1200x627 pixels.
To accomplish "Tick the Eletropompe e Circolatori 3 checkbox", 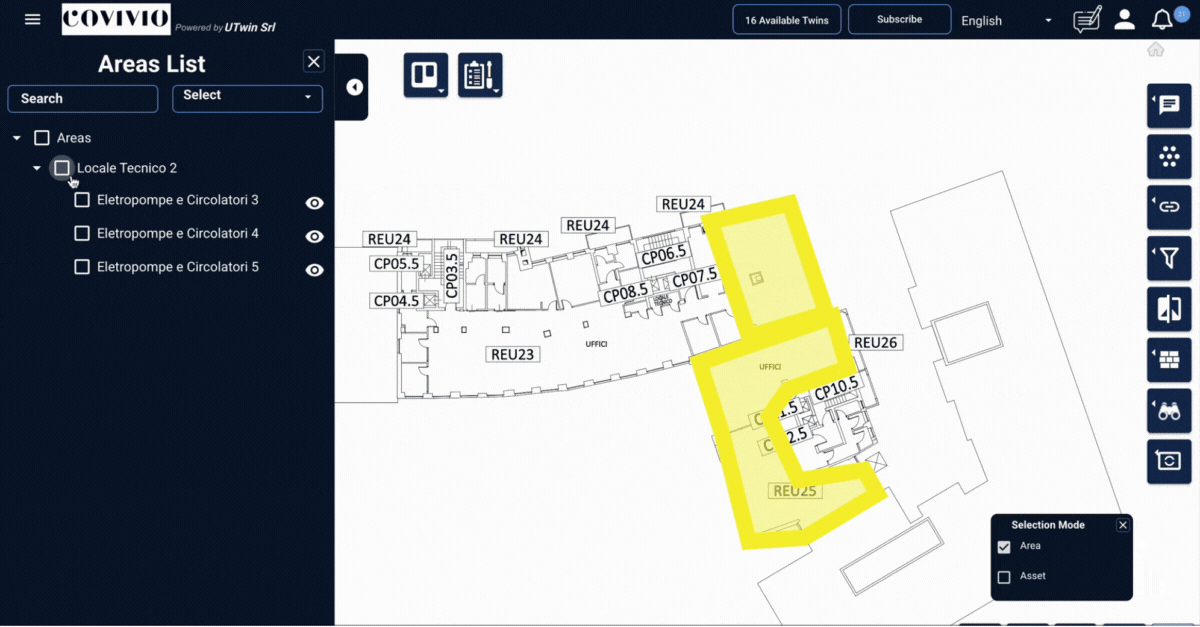I will 82,200.
